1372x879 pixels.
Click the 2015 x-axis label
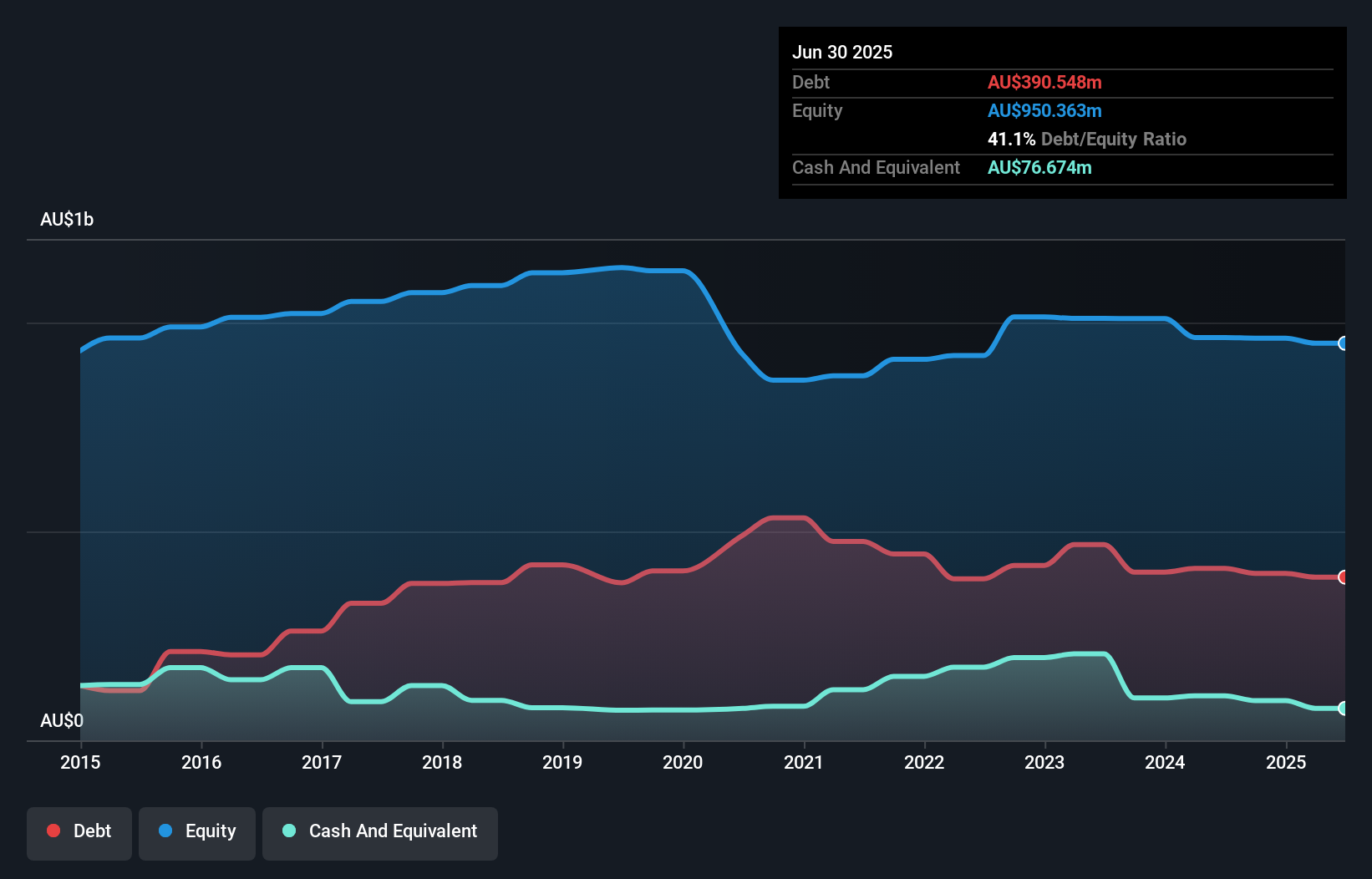tap(80, 762)
